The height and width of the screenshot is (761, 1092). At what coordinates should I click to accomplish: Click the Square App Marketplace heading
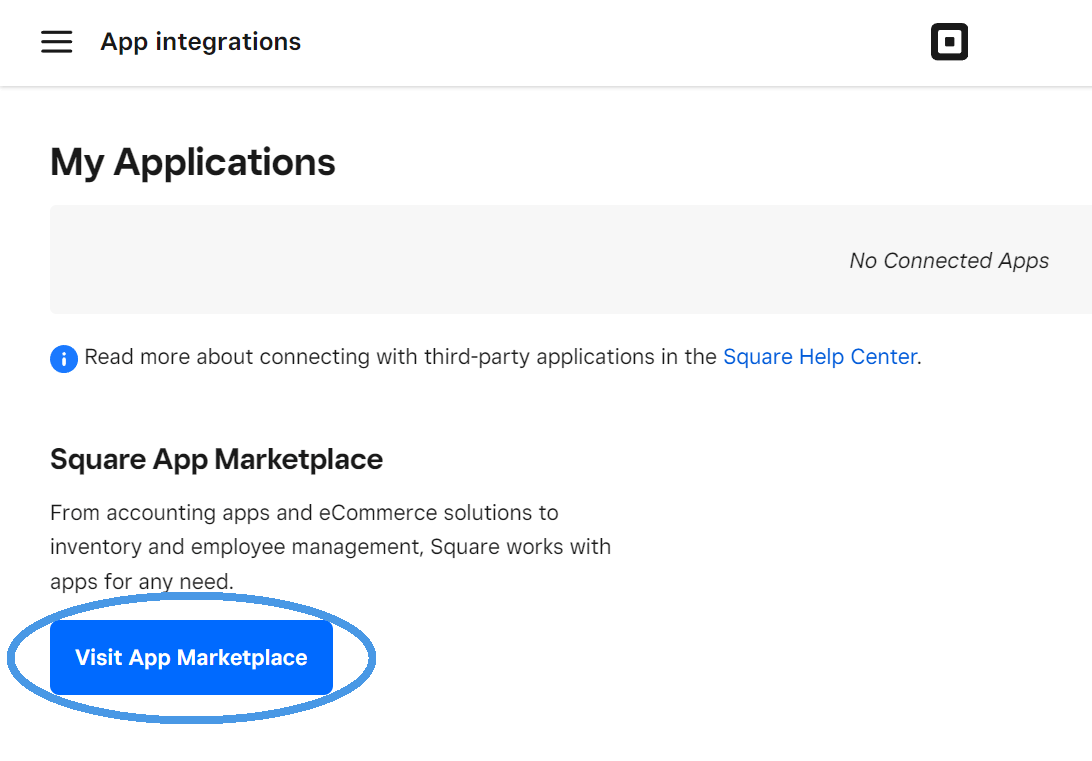pos(216,459)
